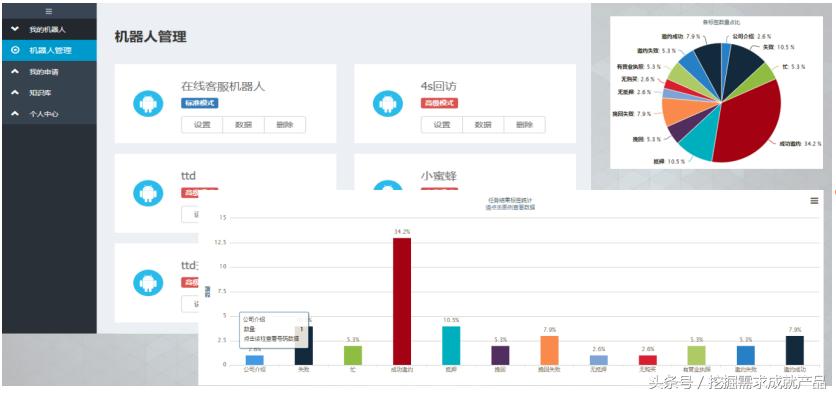Viewport: 836px width, 395px height.
Task: Click the olive green 5.3% bar
Action: (x=353, y=355)
